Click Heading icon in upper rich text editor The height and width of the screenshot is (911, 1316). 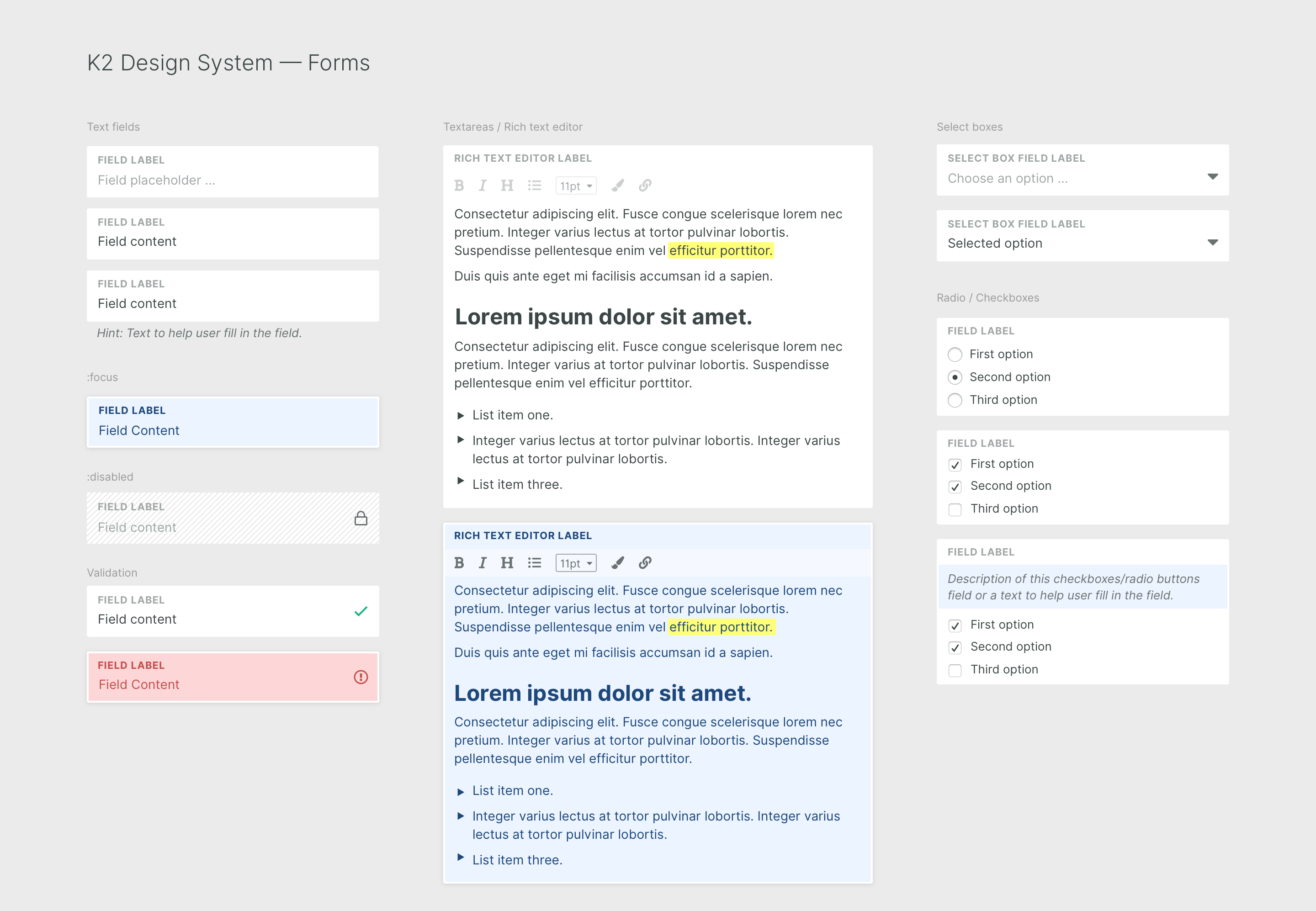pos(507,185)
